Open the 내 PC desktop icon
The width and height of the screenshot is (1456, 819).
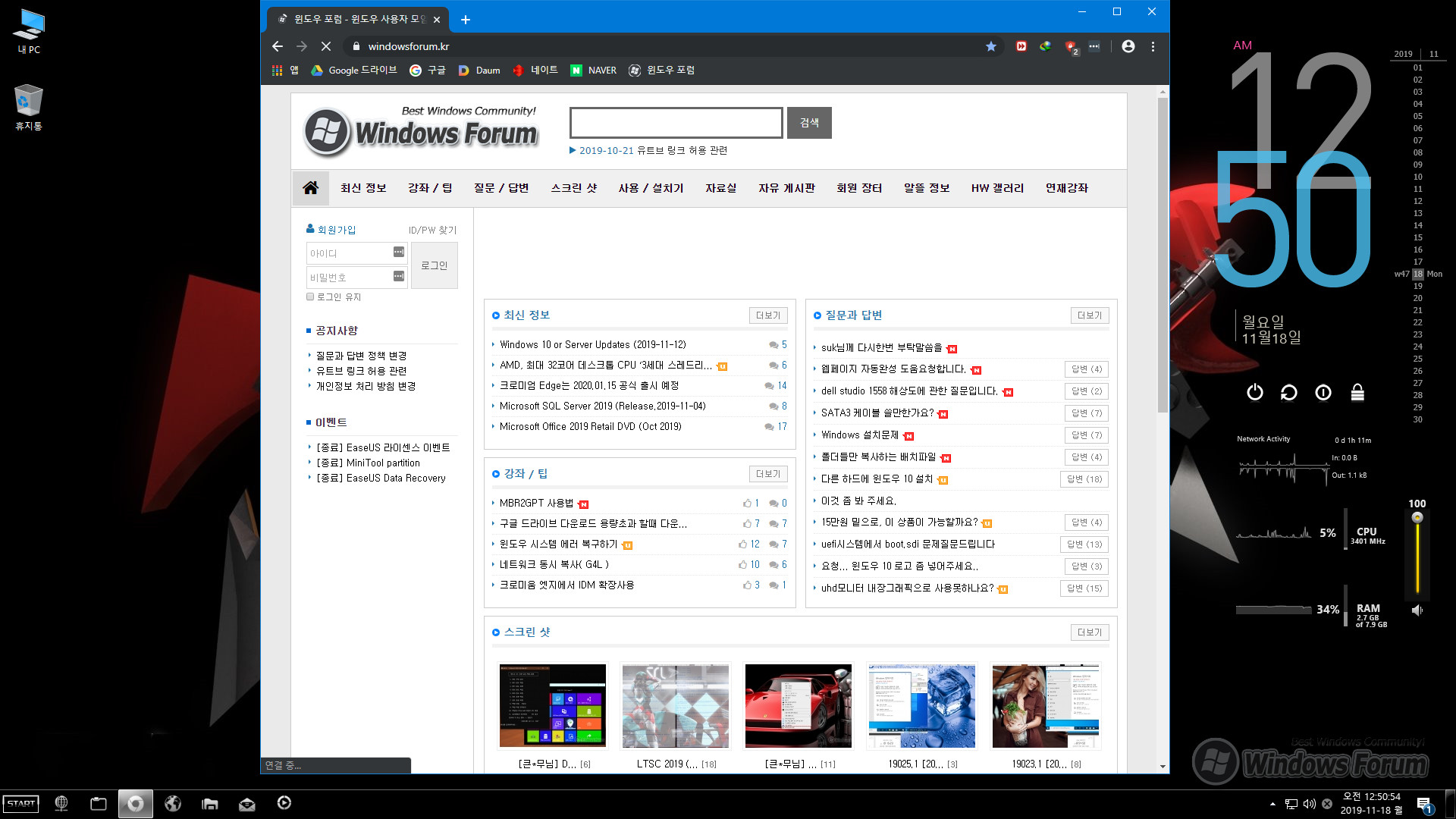pyautogui.click(x=29, y=32)
